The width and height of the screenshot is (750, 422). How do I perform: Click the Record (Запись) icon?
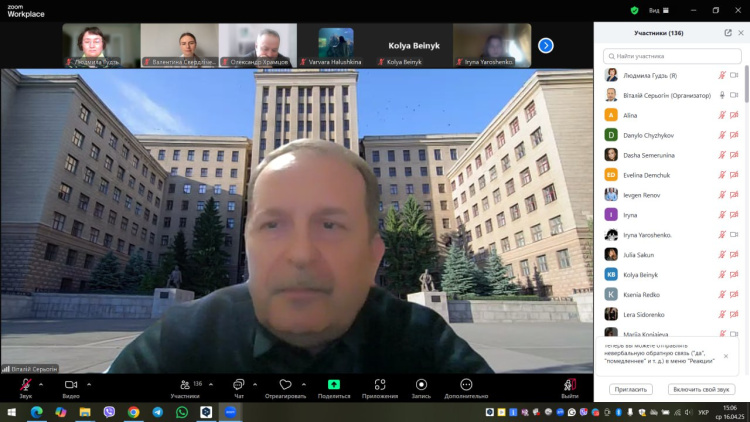tap(421, 385)
